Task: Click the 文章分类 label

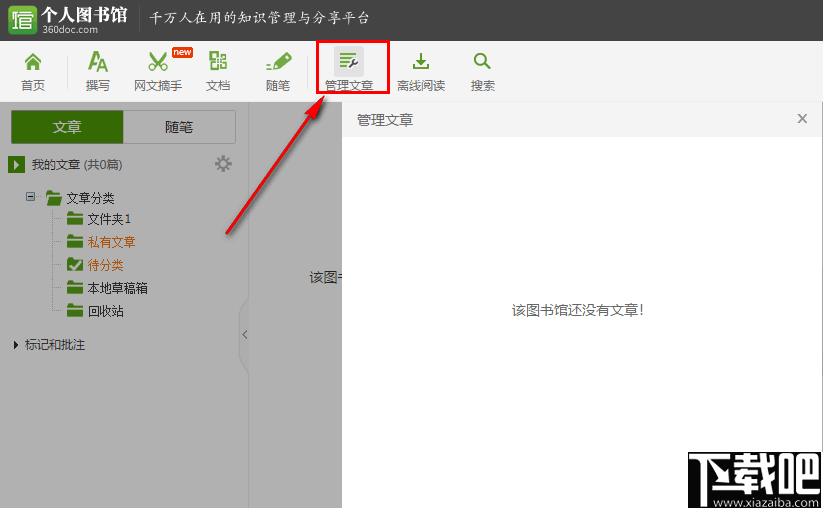Action: click(x=90, y=198)
